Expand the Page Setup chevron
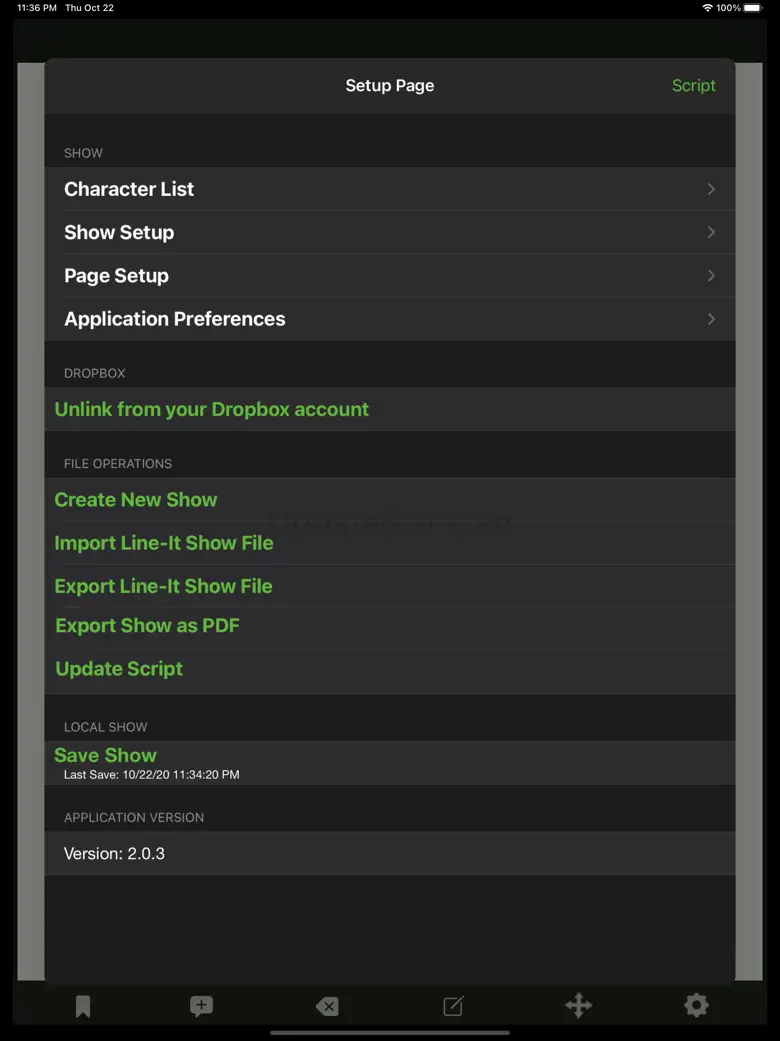This screenshot has height=1041, width=780. pyautogui.click(x=711, y=275)
